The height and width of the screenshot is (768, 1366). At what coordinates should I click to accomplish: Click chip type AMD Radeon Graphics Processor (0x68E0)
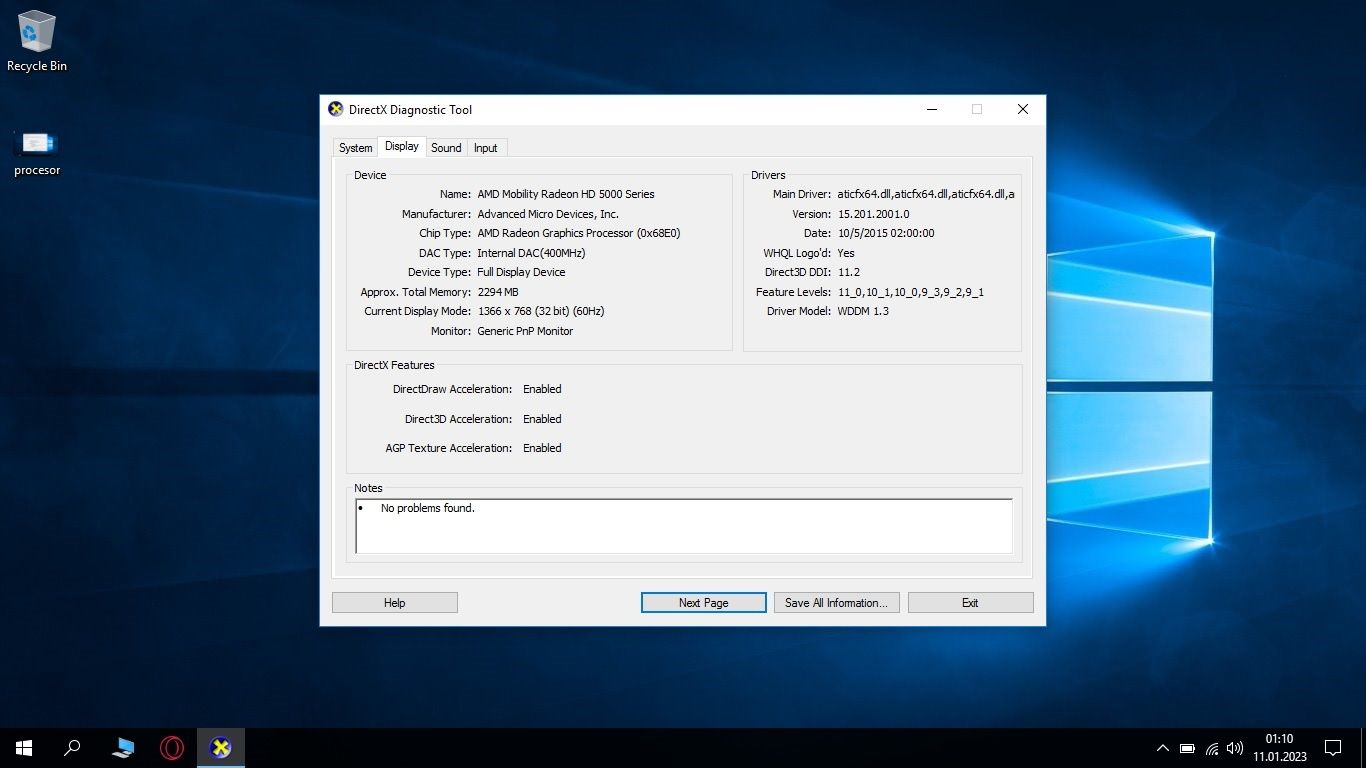pyautogui.click(x=579, y=233)
